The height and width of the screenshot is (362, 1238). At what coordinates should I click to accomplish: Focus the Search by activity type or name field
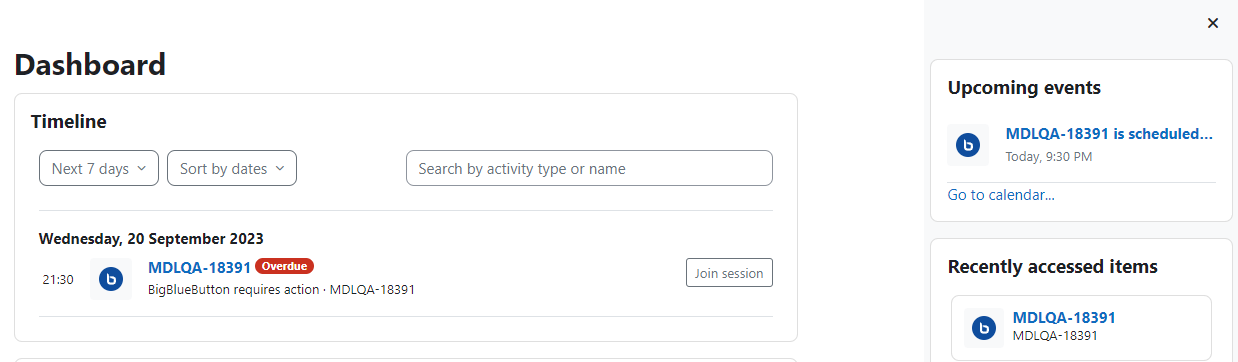(589, 168)
